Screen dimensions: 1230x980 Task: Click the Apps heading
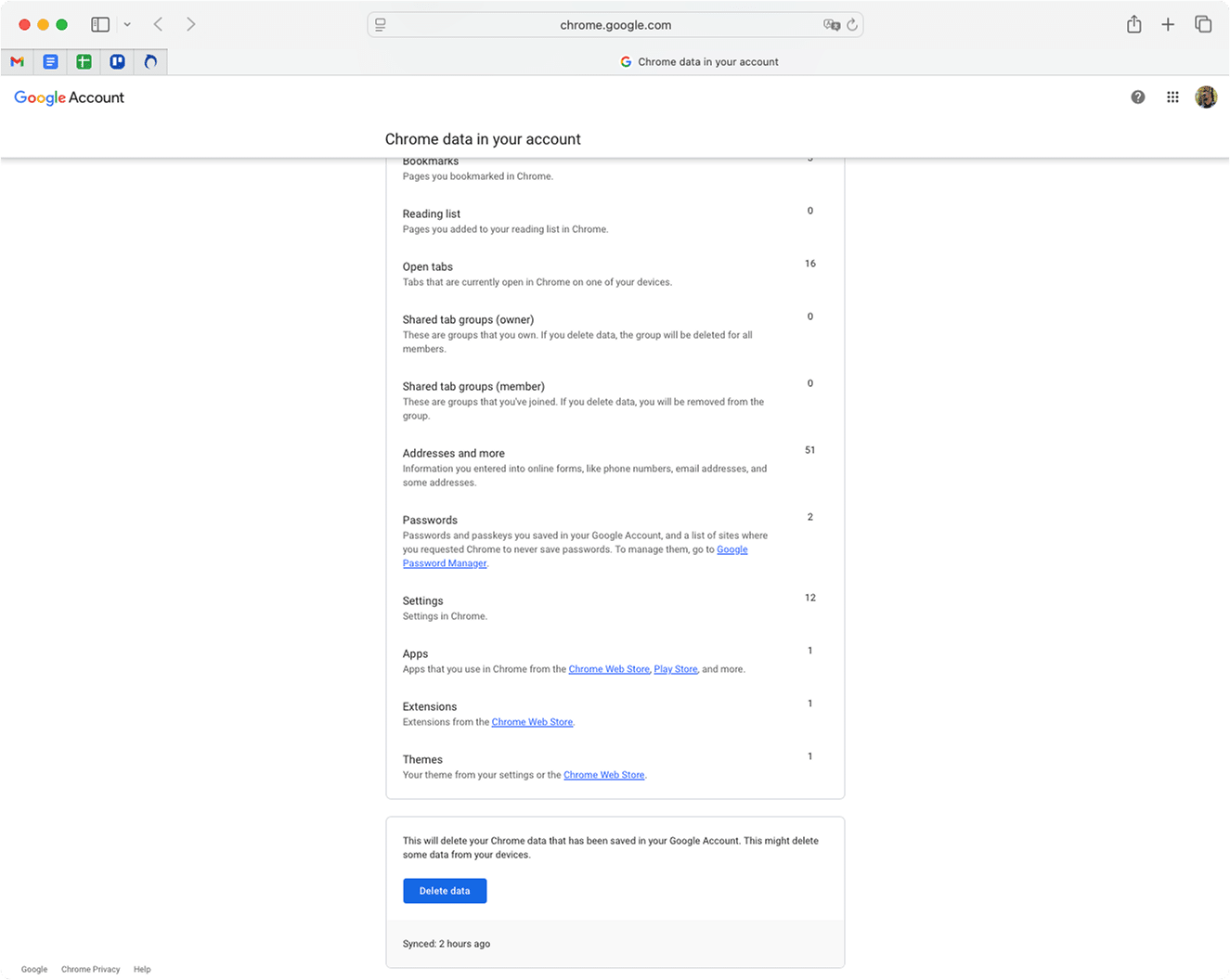coord(415,654)
